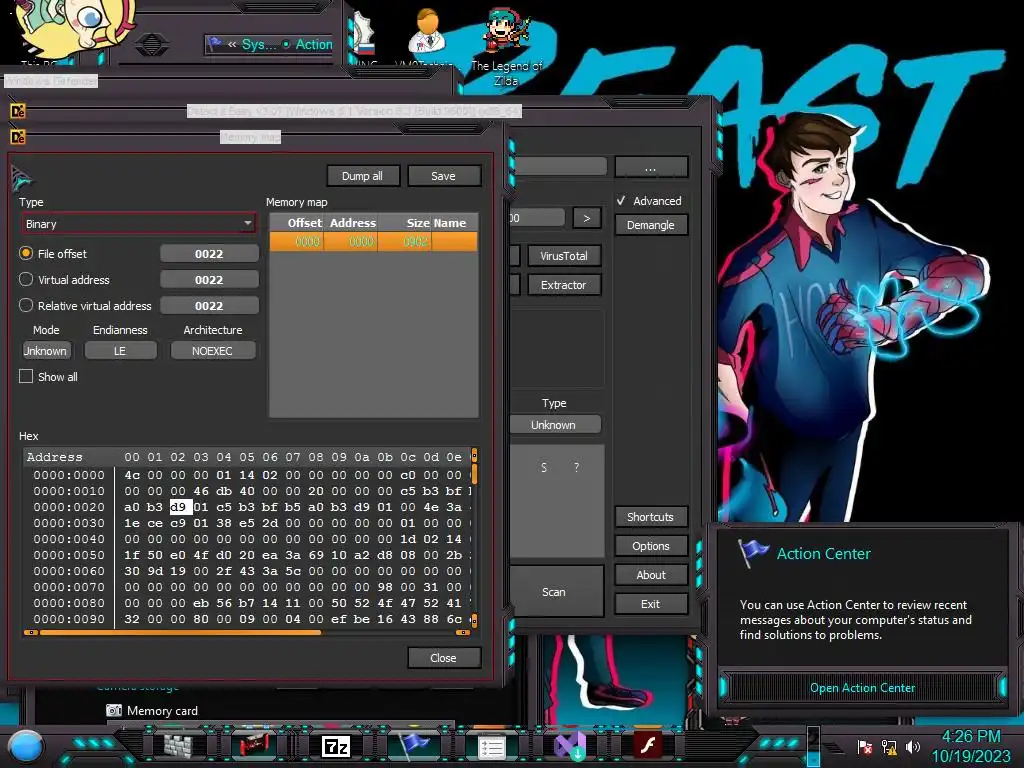This screenshot has width=1024, height=768.
Task: Close the Memory map dialog with Close button
Action: [443, 658]
